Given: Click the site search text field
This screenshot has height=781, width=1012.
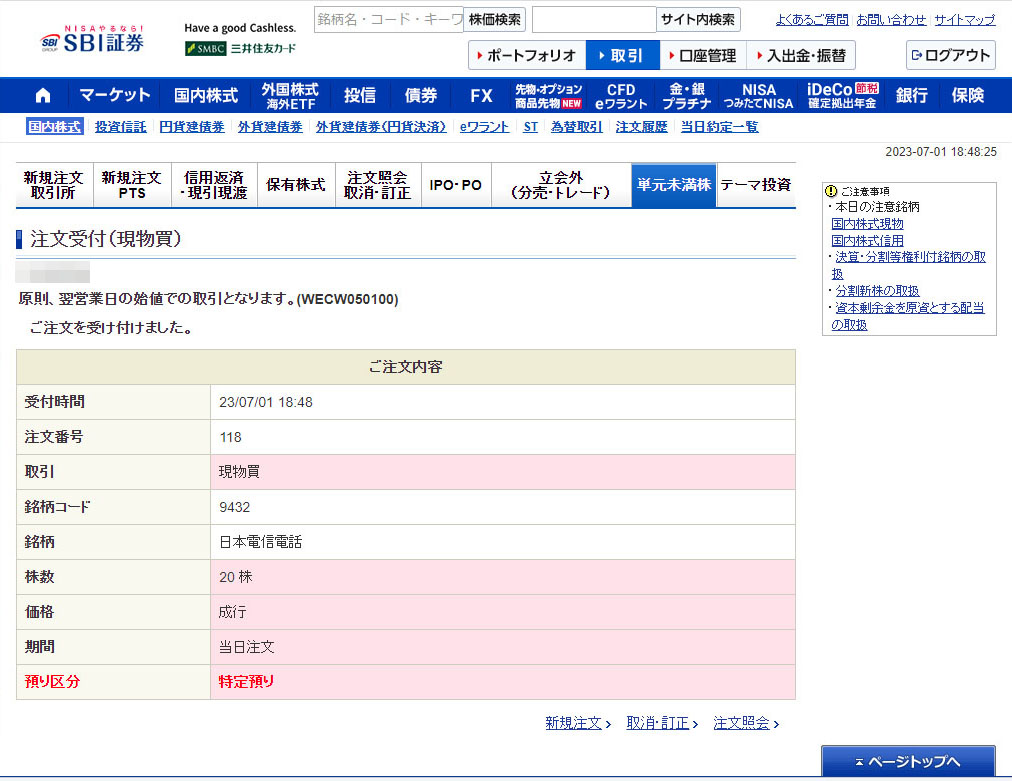Looking at the screenshot, I should tap(593, 20).
